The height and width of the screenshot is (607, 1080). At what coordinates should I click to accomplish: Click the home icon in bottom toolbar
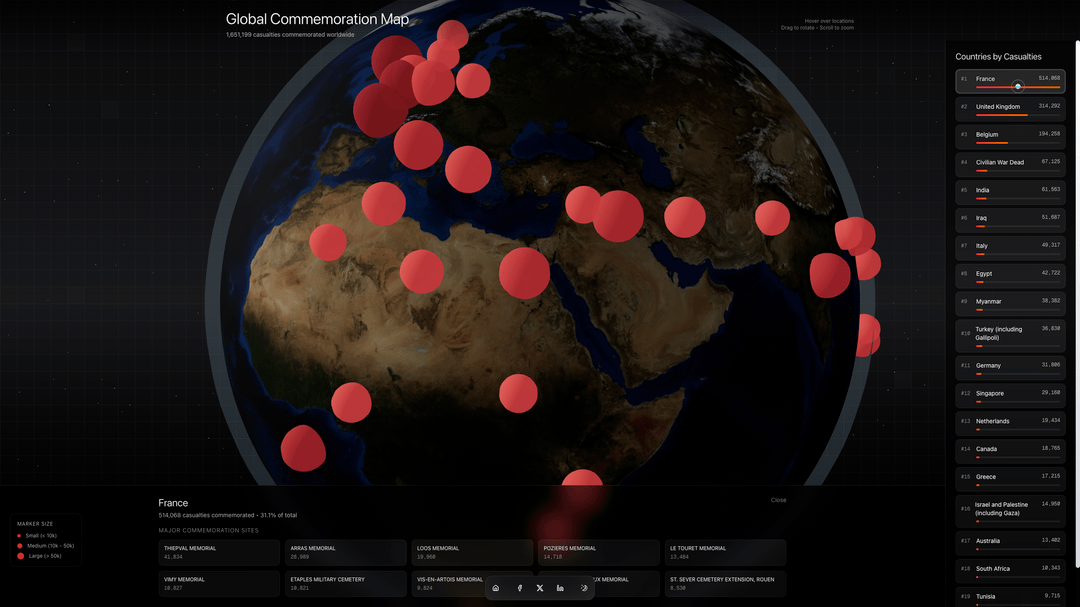point(496,588)
